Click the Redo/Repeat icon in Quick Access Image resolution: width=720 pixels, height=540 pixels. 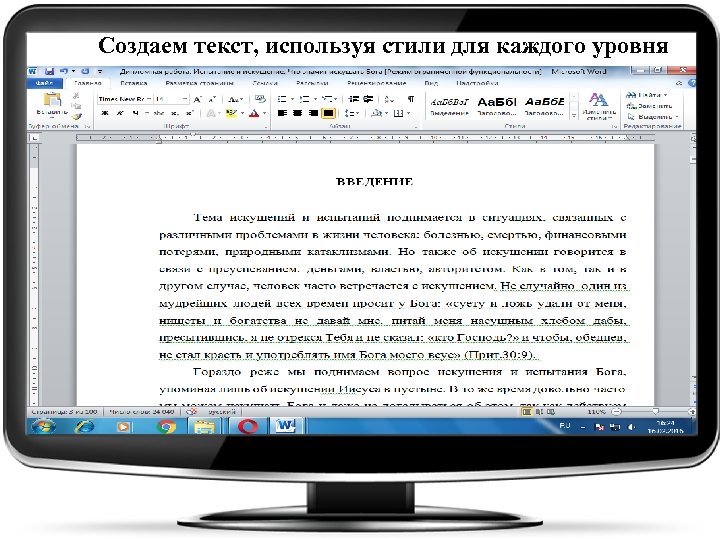coord(85,71)
